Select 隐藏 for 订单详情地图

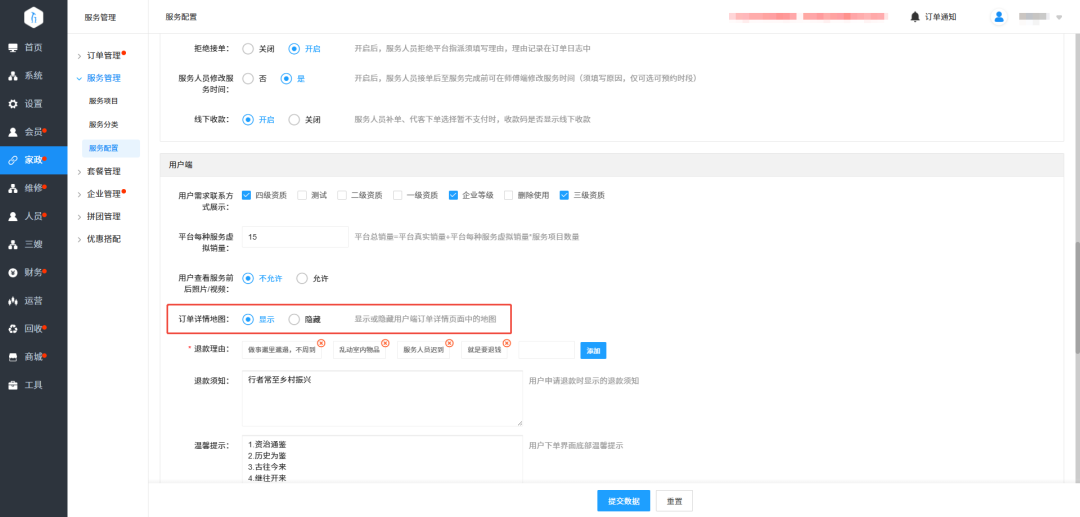pyautogui.click(x=294, y=319)
